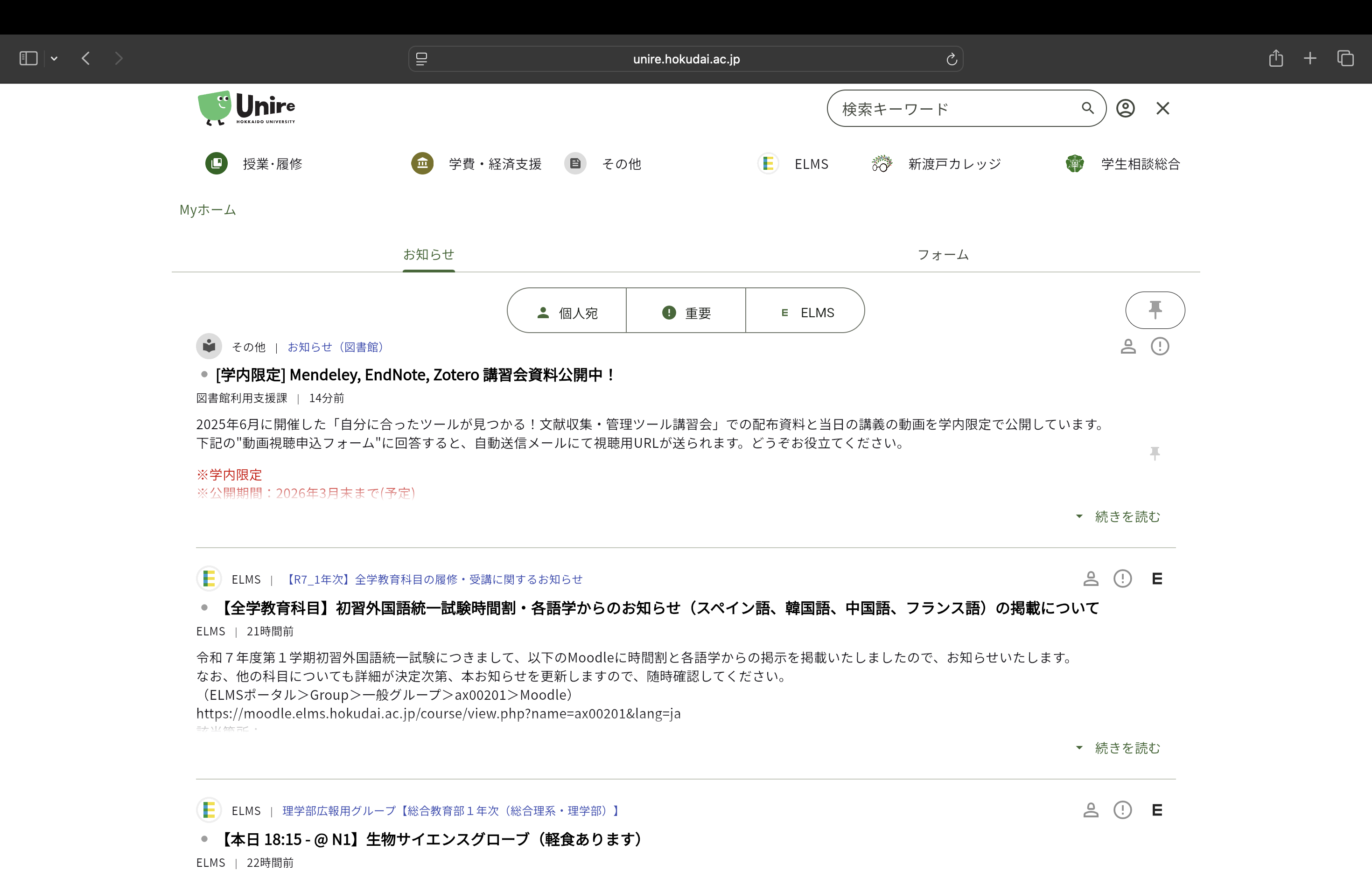
Task: Click exclamation icon on 生物サイエンスグローブ notice
Action: coord(1122,810)
